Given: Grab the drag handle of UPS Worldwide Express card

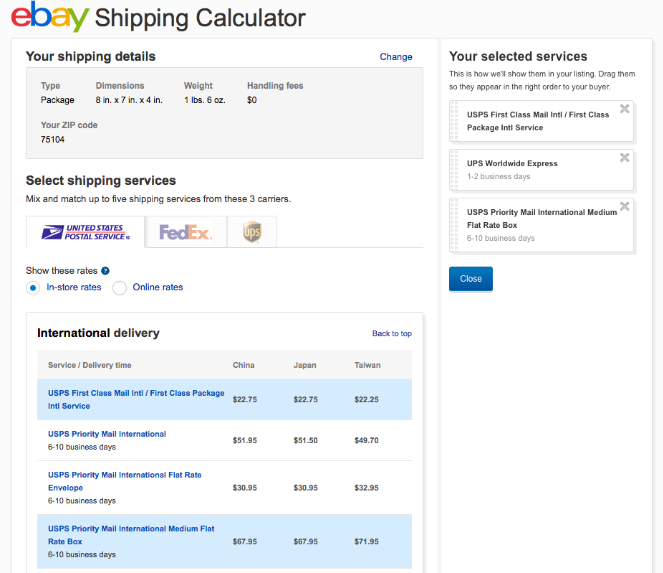Looking at the screenshot, I should click(x=454, y=170).
